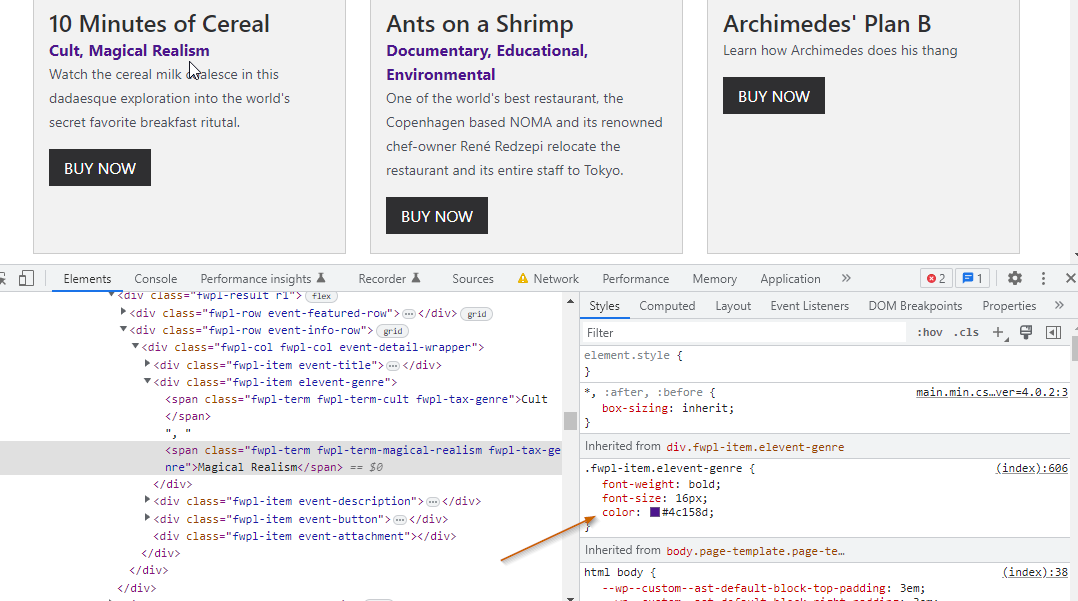Select Styles sidebar tab

(604, 306)
